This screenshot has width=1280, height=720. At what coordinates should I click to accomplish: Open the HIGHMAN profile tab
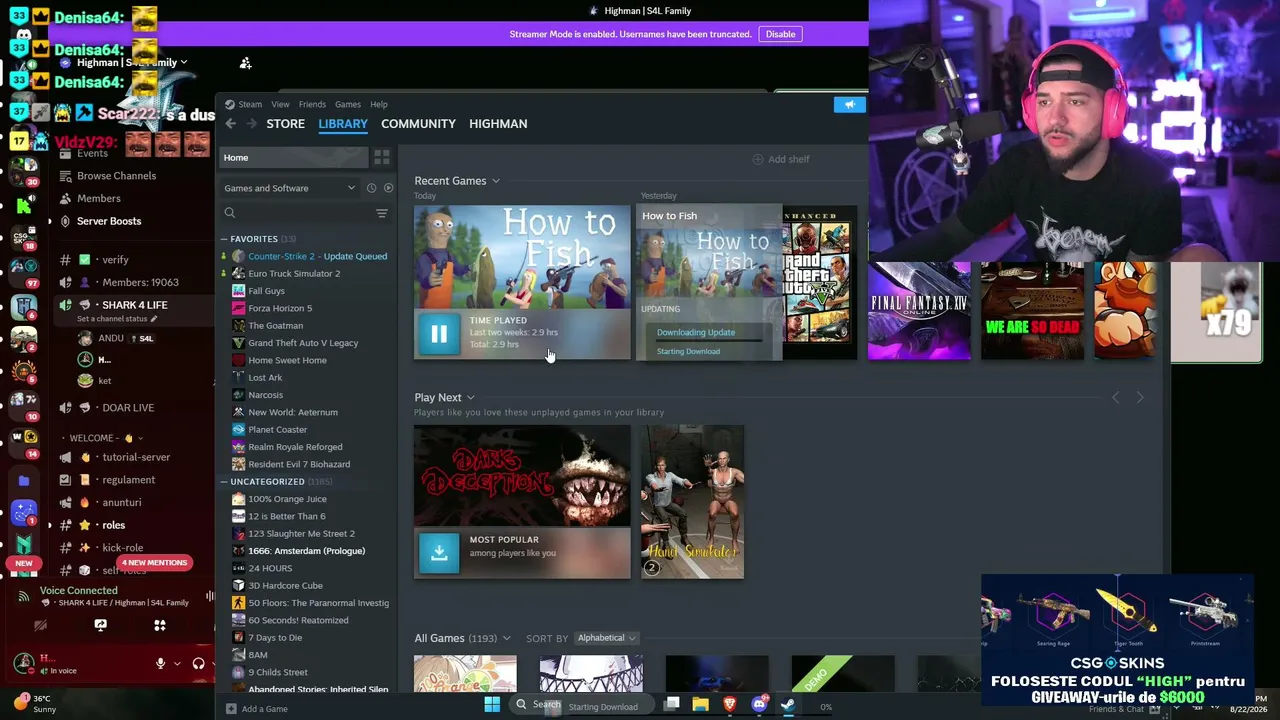(x=498, y=123)
